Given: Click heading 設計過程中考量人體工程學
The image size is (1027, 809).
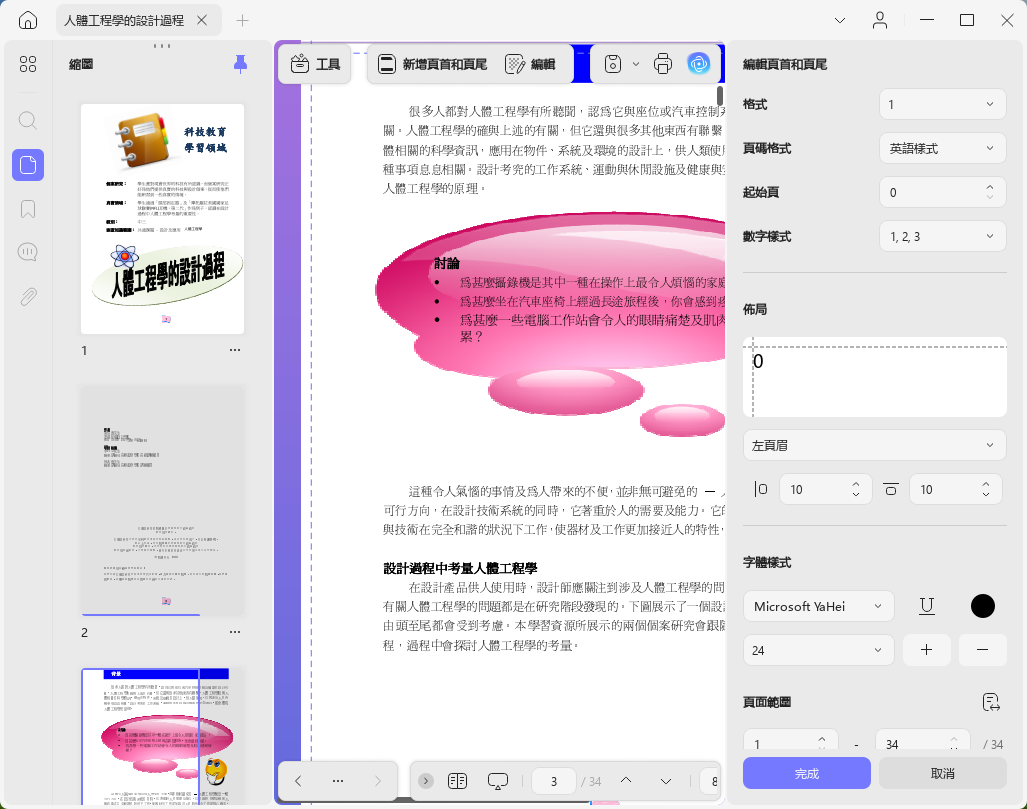Looking at the screenshot, I should coord(460,569).
